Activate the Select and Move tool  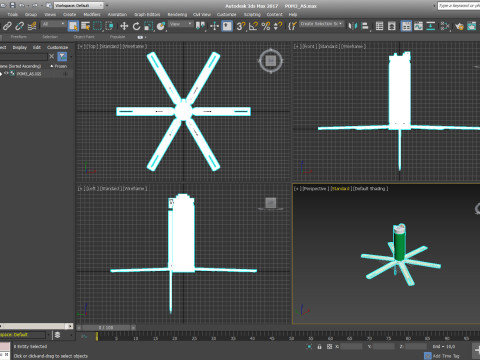(124, 26)
